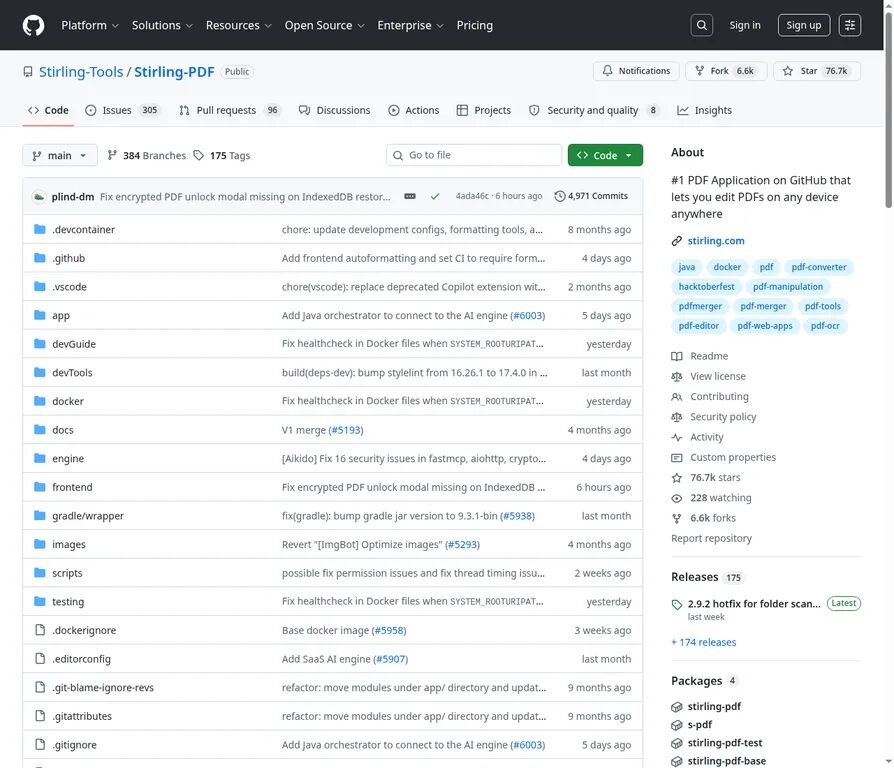
Task: Open the #6003 link in the app row
Action: (528, 315)
